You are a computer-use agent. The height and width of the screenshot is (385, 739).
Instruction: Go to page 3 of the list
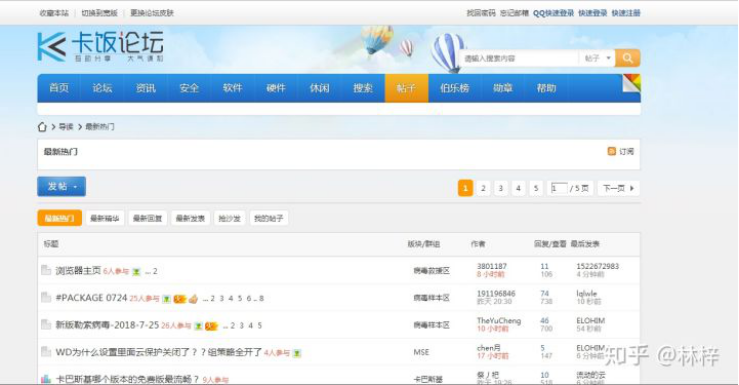[x=501, y=188]
